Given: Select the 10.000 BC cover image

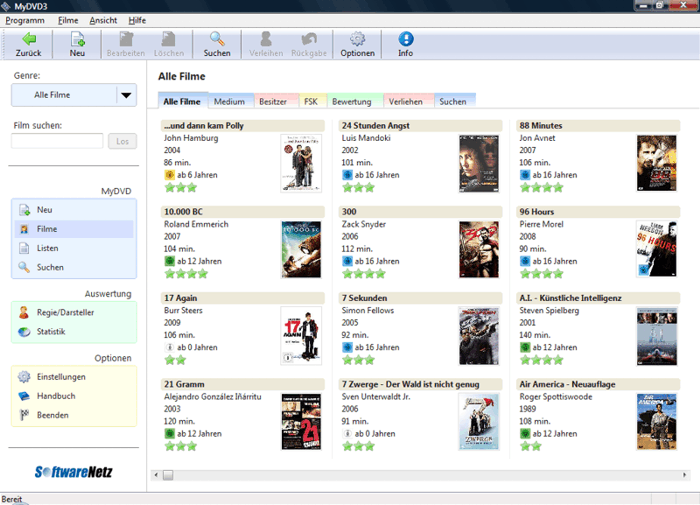Looking at the screenshot, I should pyautogui.click(x=301, y=249).
